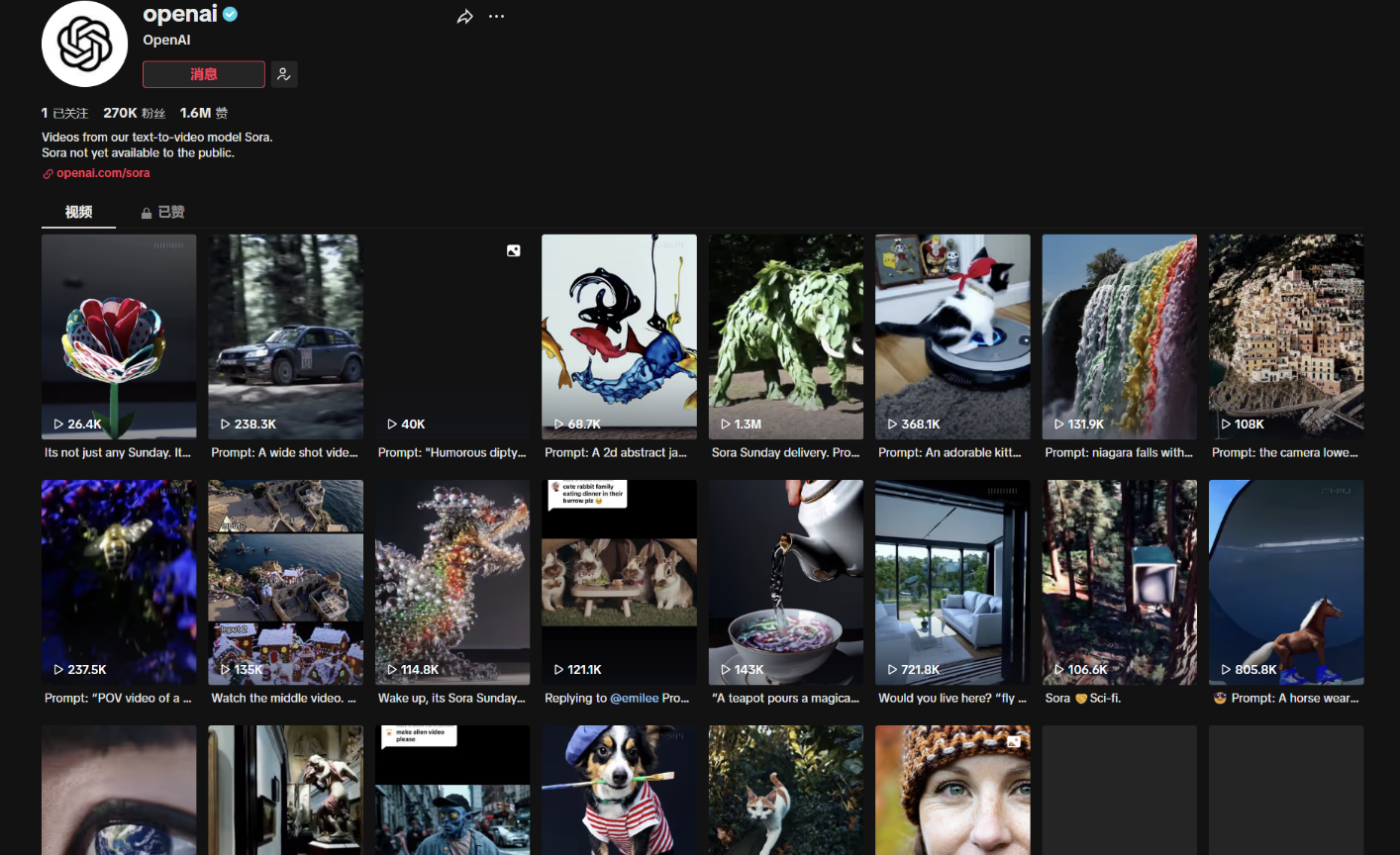Viewport: 1400px width, 855px height.
Task: Click caption "Prompt: "POV video of a ..."
Action: pyautogui.click(x=119, y=698)
